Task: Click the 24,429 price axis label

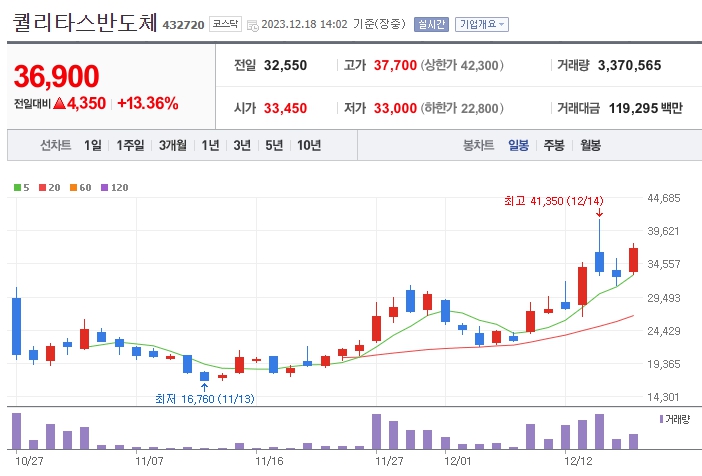Action: [663, 331]
